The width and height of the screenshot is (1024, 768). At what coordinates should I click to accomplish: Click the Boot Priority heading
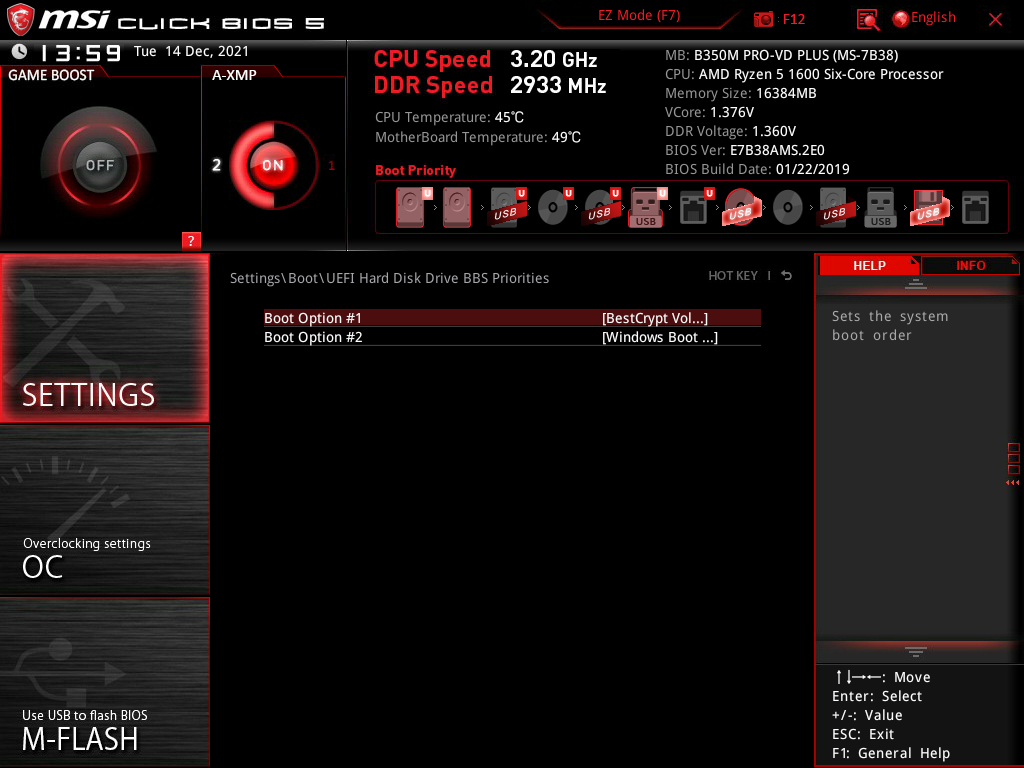tap(415, 170)
